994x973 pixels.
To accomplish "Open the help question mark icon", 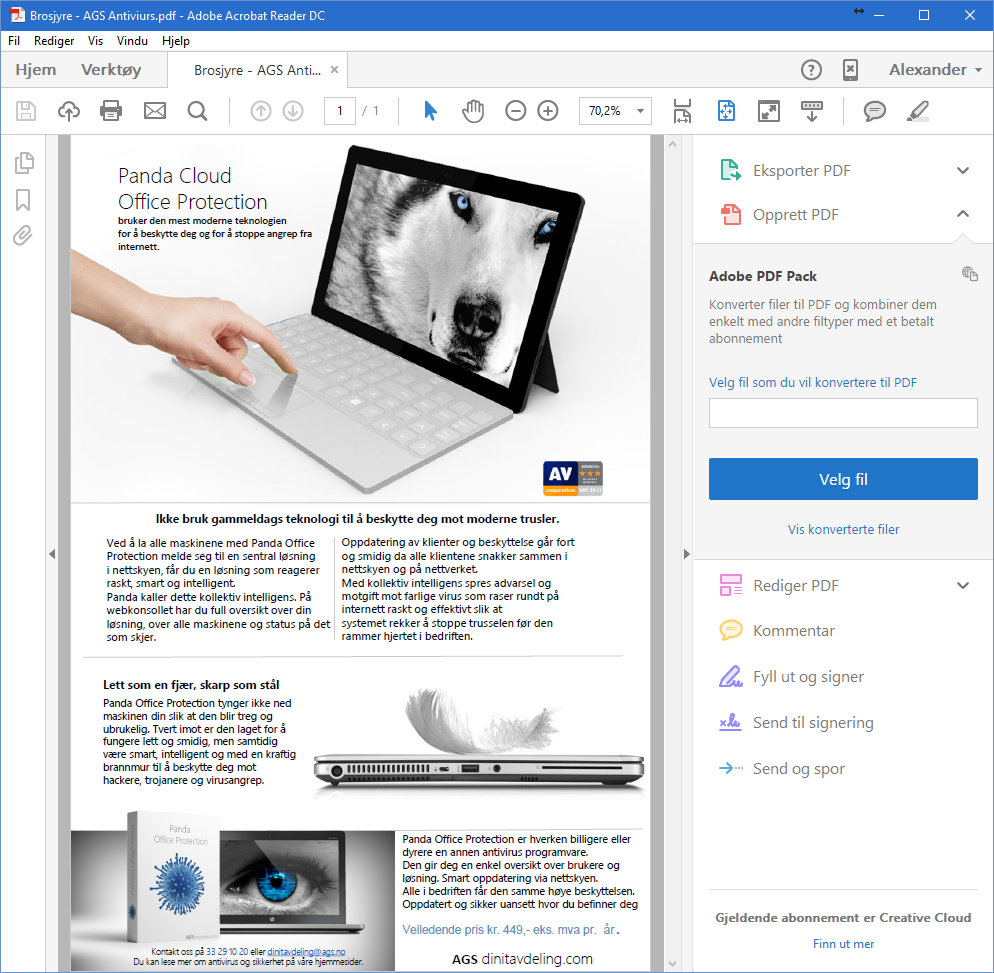I will (x=811, y=70).
